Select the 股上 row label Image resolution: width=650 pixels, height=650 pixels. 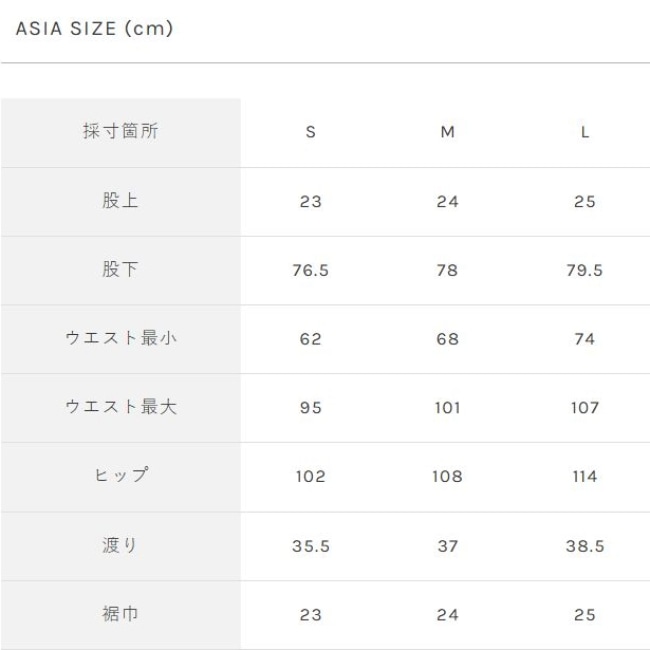121,201
